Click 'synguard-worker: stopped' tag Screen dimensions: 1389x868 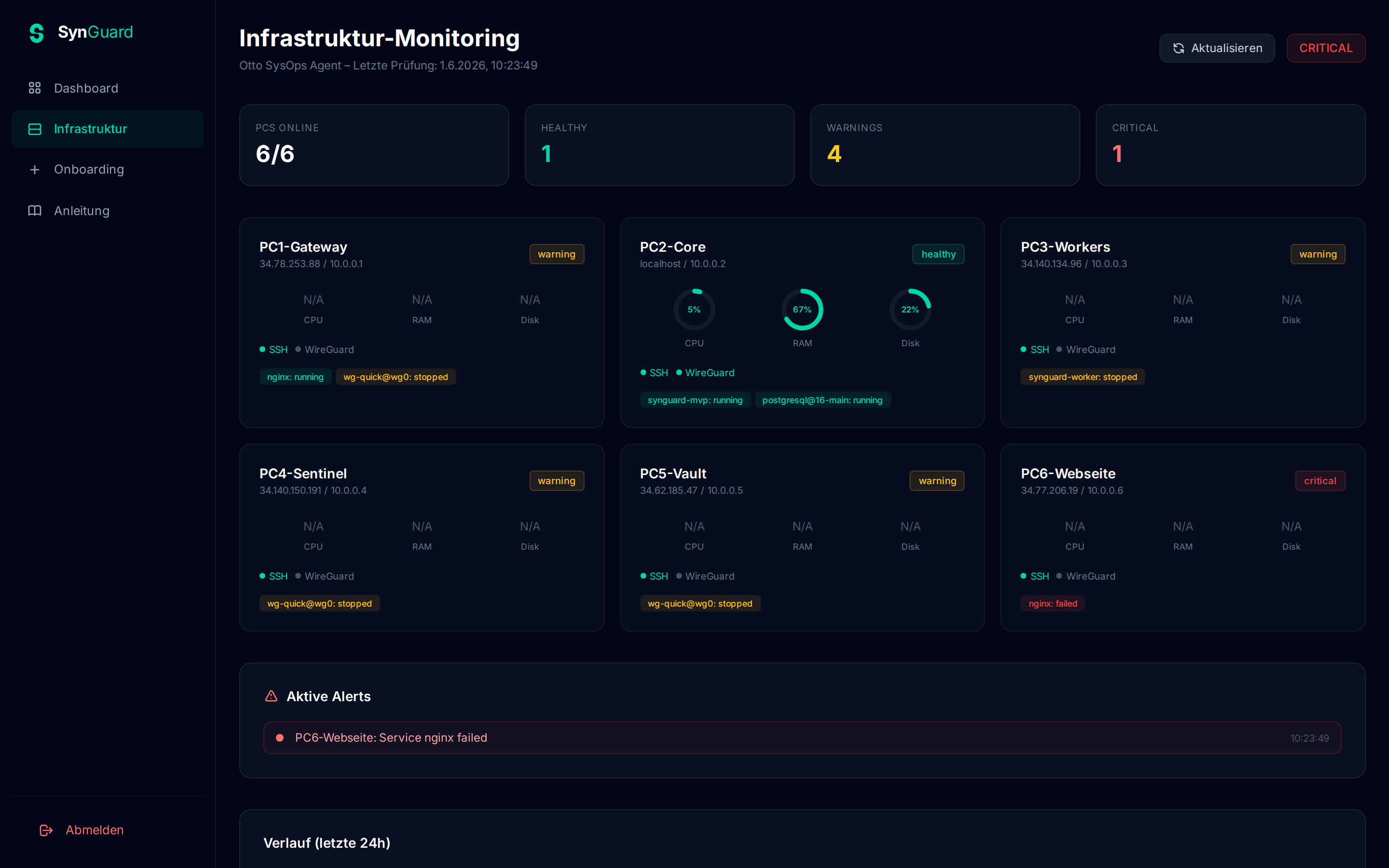click(1082, 377)
